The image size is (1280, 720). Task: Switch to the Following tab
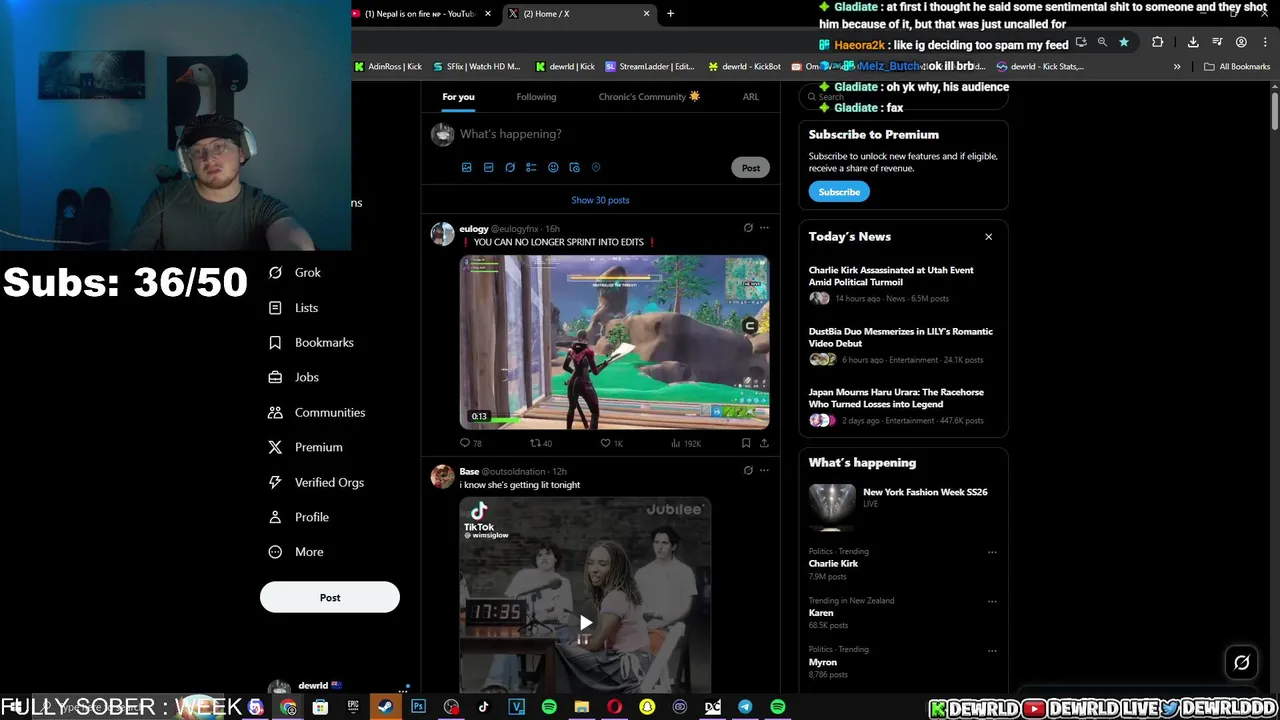coord(536,97)
